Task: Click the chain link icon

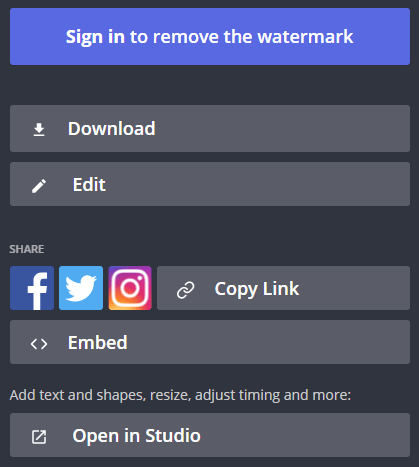Action: (186, 290)
